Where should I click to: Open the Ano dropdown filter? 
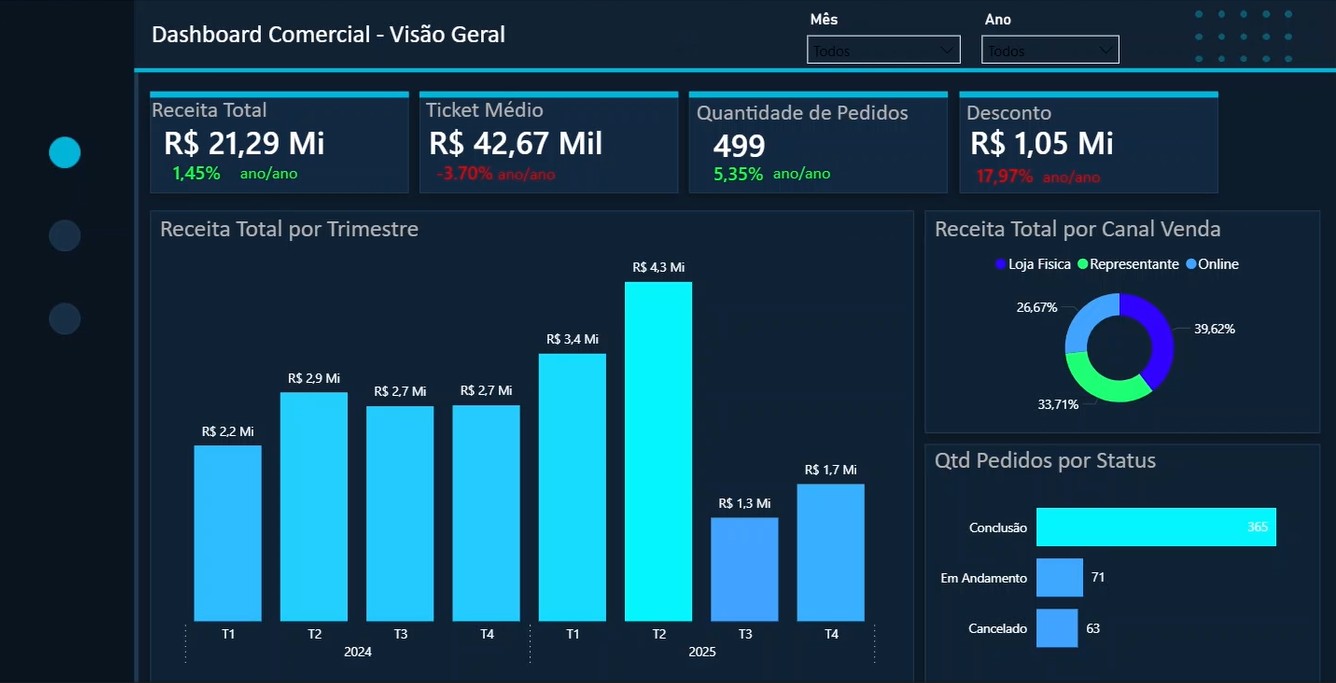(1050, 50)
